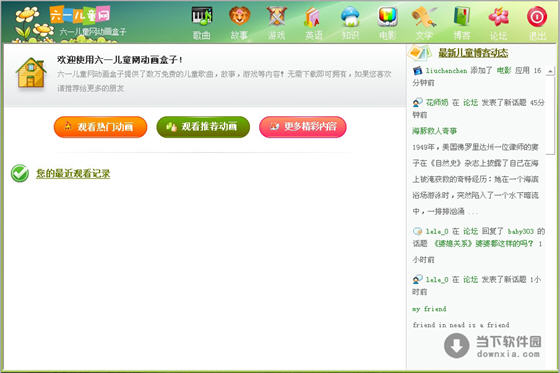Open the 歌曲 songs piano icon
The image size is (560, 373).
pos(202,16)
